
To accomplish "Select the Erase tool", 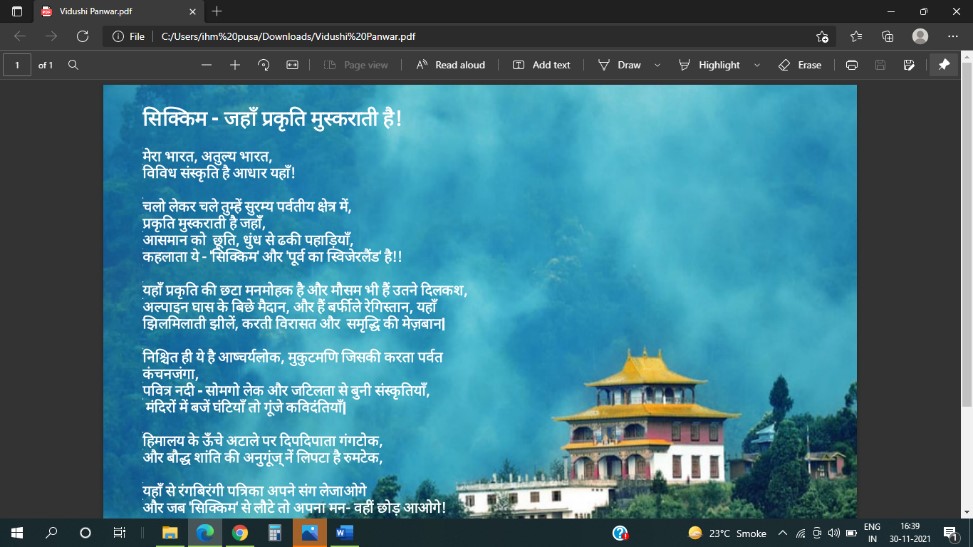I will (x=800, y=65).
